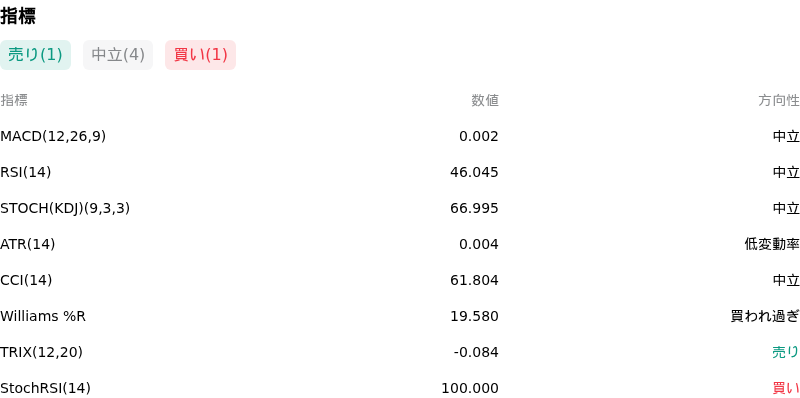Viewport: 800px width, 398px height.
Task: Open the MACD(12,26,9) indicator row
Action: 400,136
